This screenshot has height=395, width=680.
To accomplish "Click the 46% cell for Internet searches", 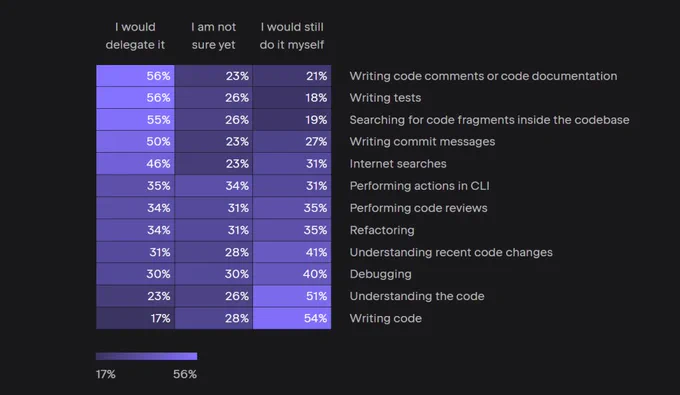I will (x=135, y=163).
